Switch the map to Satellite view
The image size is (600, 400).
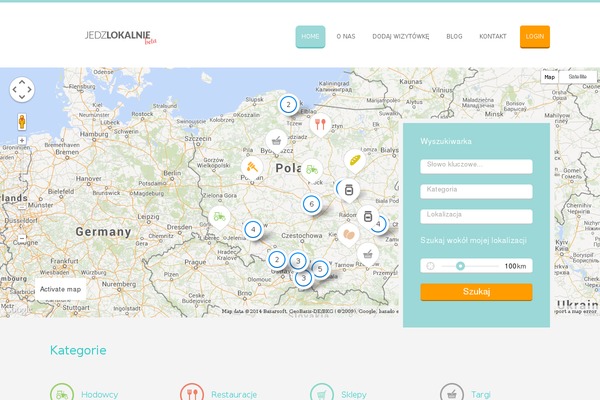578,77
